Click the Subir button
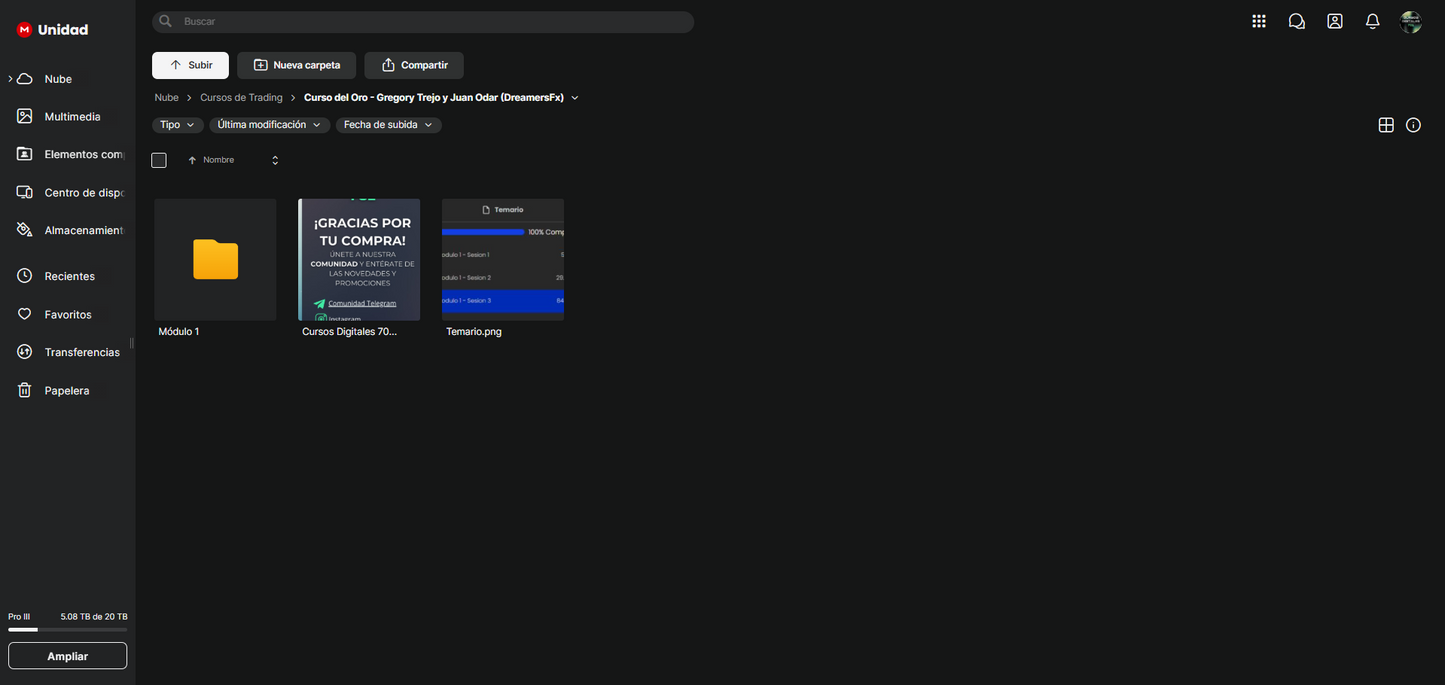This screenshot has height=685, width=1445. click(190, 65)
